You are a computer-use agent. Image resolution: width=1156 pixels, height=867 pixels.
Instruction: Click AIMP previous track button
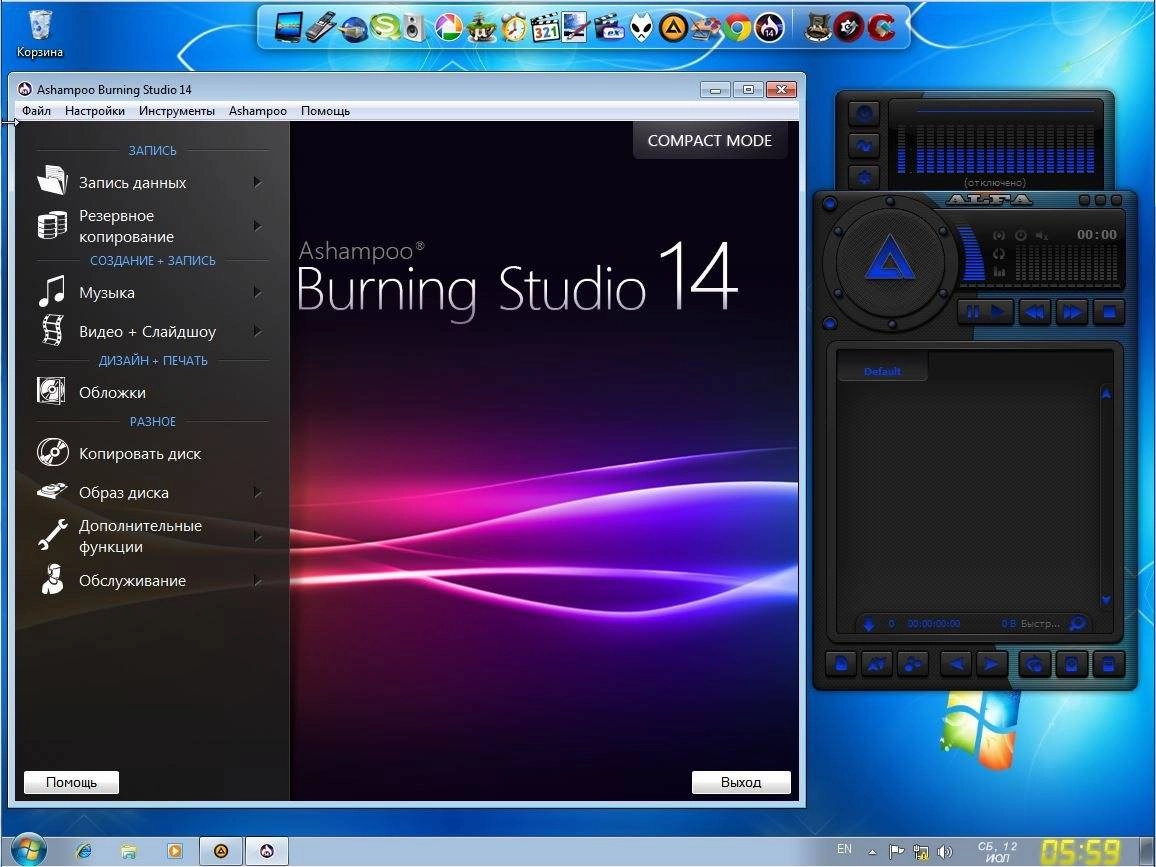(1034, 312)
